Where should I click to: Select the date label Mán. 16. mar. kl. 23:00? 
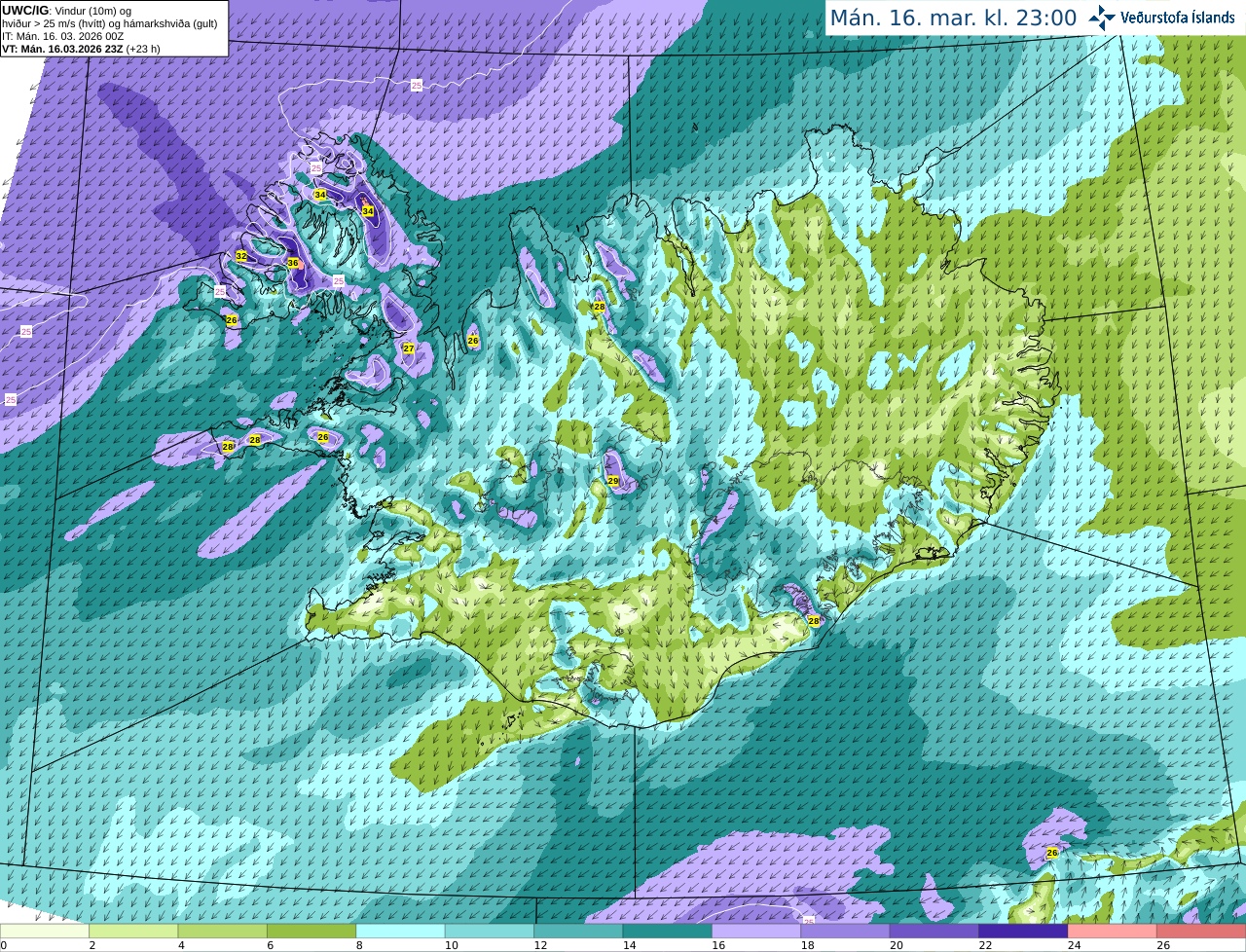pos(953,18)
